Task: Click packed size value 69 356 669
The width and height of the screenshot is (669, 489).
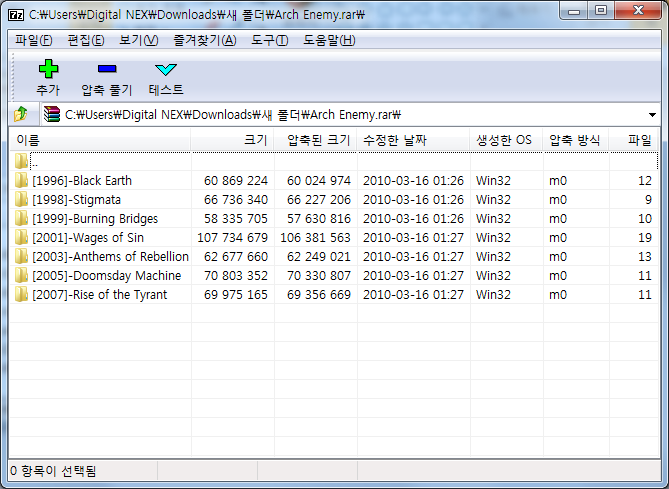Action: click(x=319, y=295)
